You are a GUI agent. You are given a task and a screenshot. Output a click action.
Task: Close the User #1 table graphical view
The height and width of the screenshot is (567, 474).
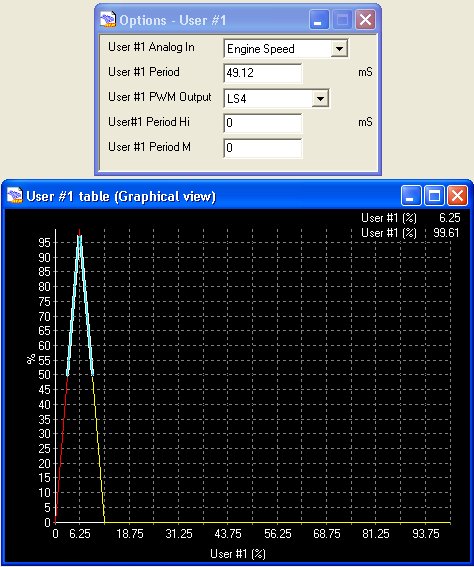tap(457, 196)
